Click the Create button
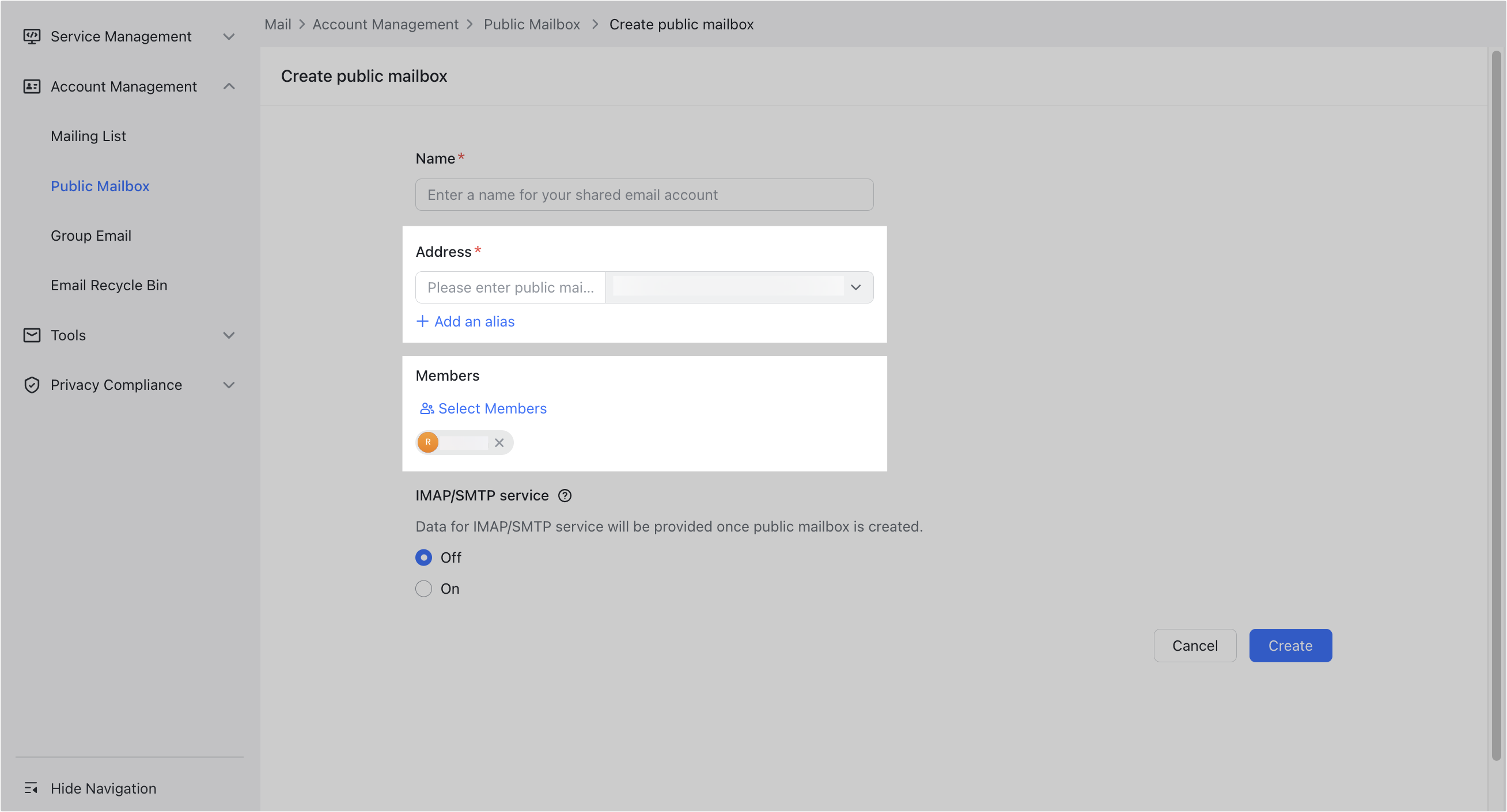Viewport: 1507px width, 812px height. tap(1290, 645)
